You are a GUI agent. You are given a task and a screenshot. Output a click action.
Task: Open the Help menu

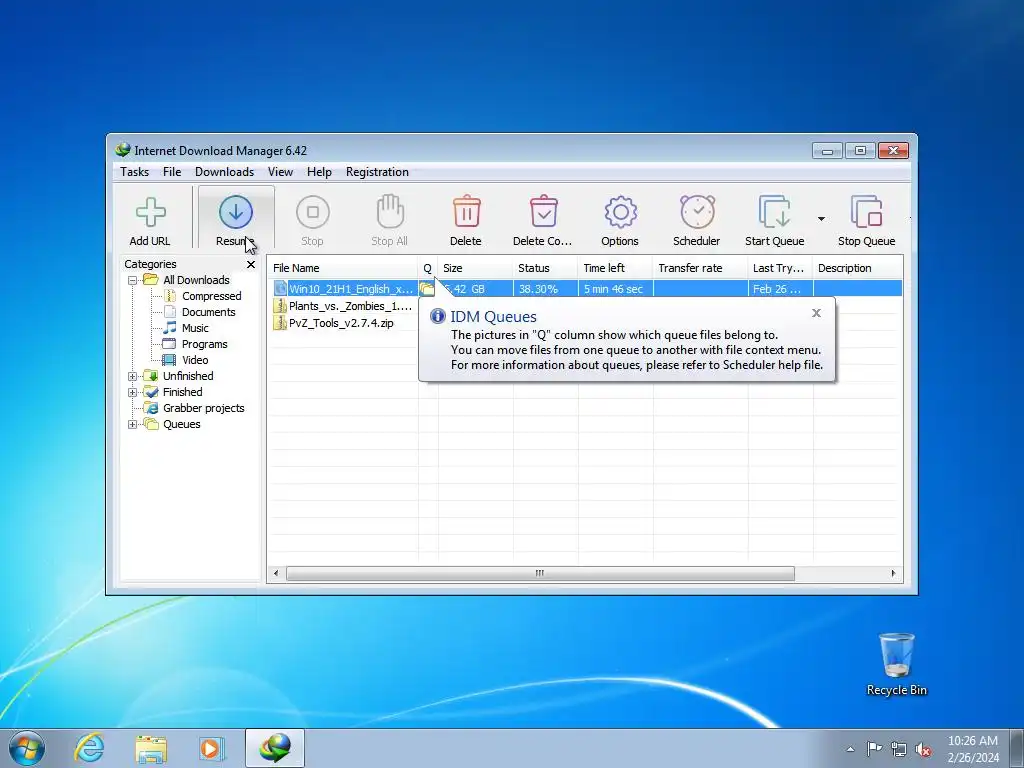pos(319,172)
